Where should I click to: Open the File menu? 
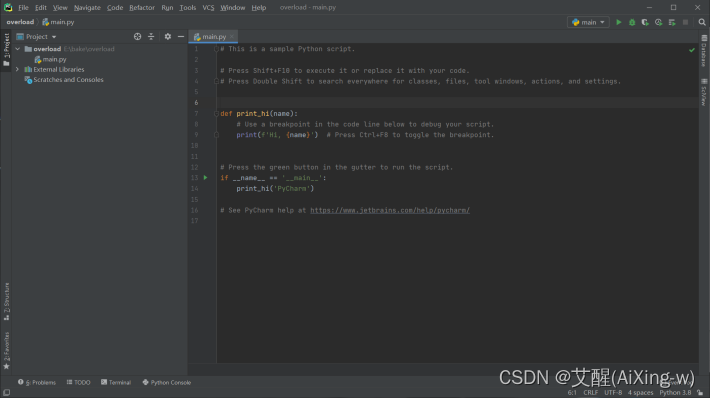[x=23, y=8]
